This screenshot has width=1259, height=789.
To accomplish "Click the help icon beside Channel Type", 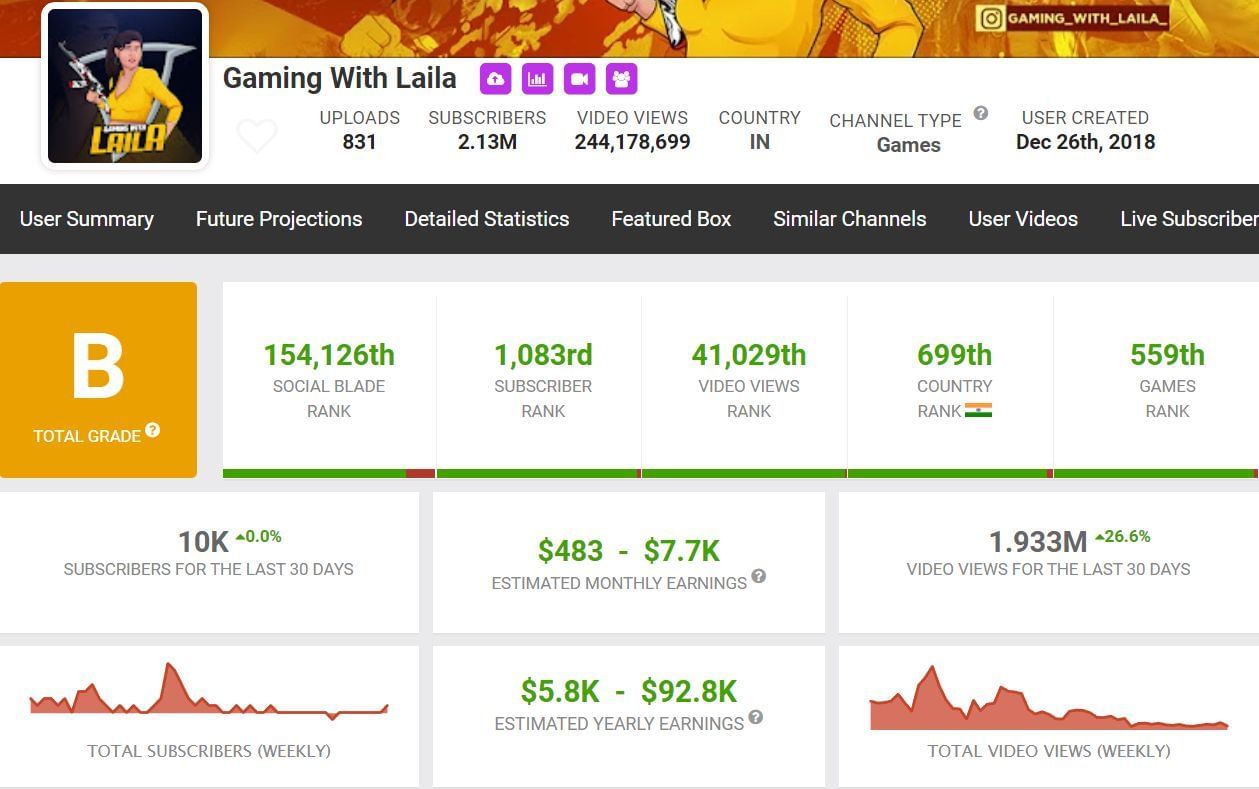I will point(981,113).
